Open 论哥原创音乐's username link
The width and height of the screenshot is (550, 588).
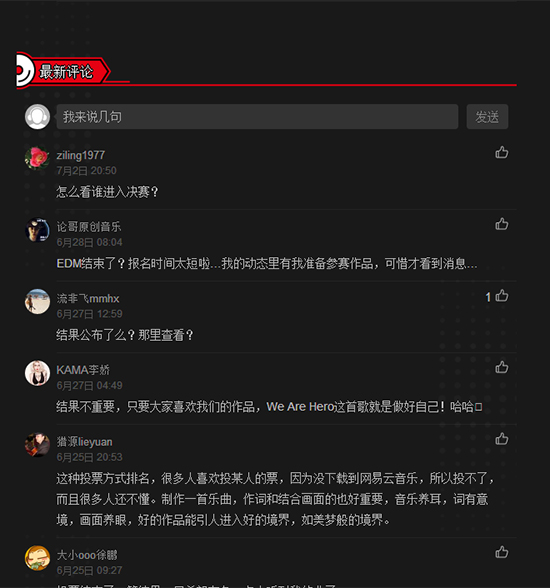click(x=89, y=226)
